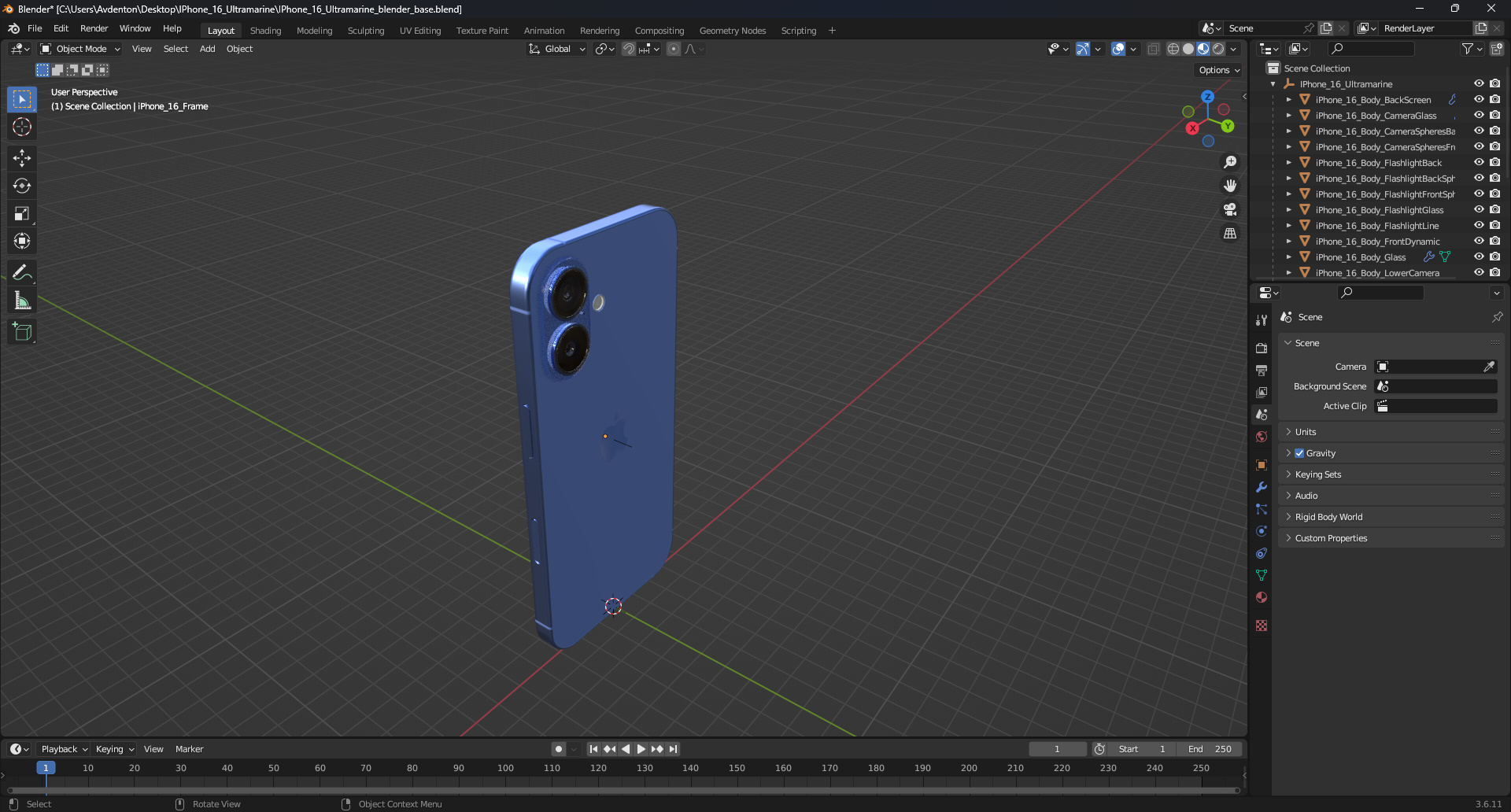Image resolution: width=1511 pixels, height=812 pixels.
Task: Open the Modifiers properties tab
Action: [1262, 487]
